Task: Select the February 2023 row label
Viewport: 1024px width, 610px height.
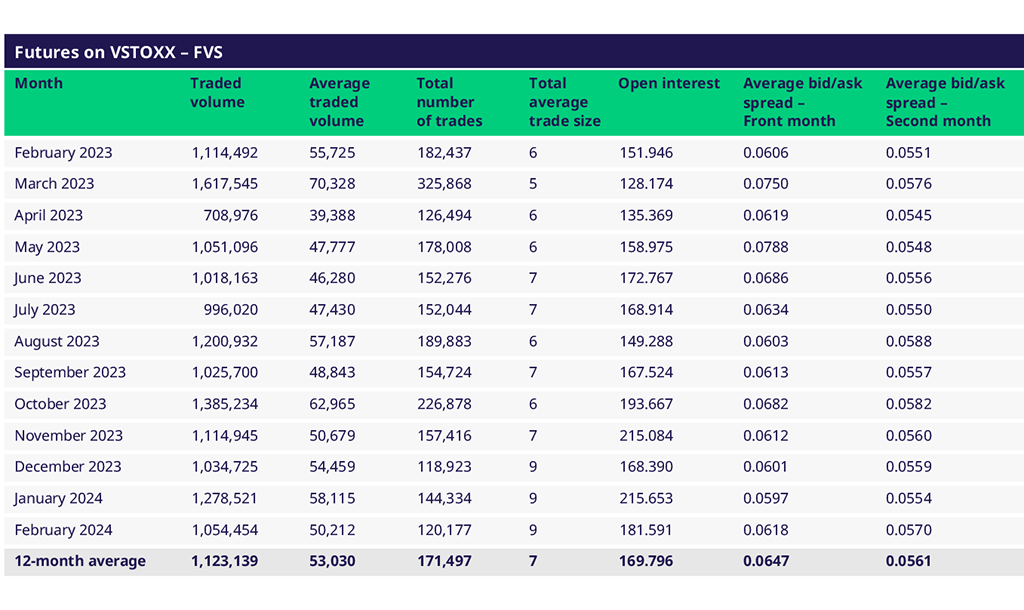Action: [x=63, y=153]
